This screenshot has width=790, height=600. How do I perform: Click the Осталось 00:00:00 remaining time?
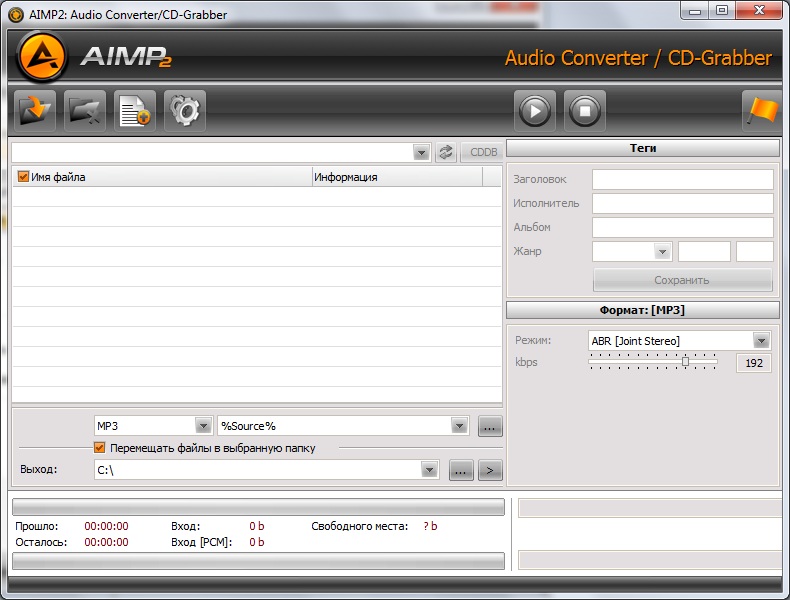click(106, 542)
